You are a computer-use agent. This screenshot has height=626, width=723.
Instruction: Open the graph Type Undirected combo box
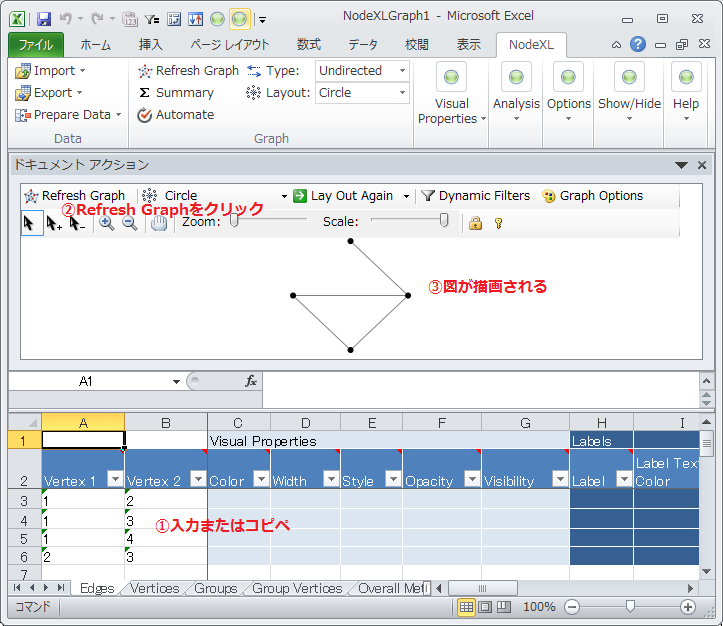pyautogui.click(x=362, y=71)
